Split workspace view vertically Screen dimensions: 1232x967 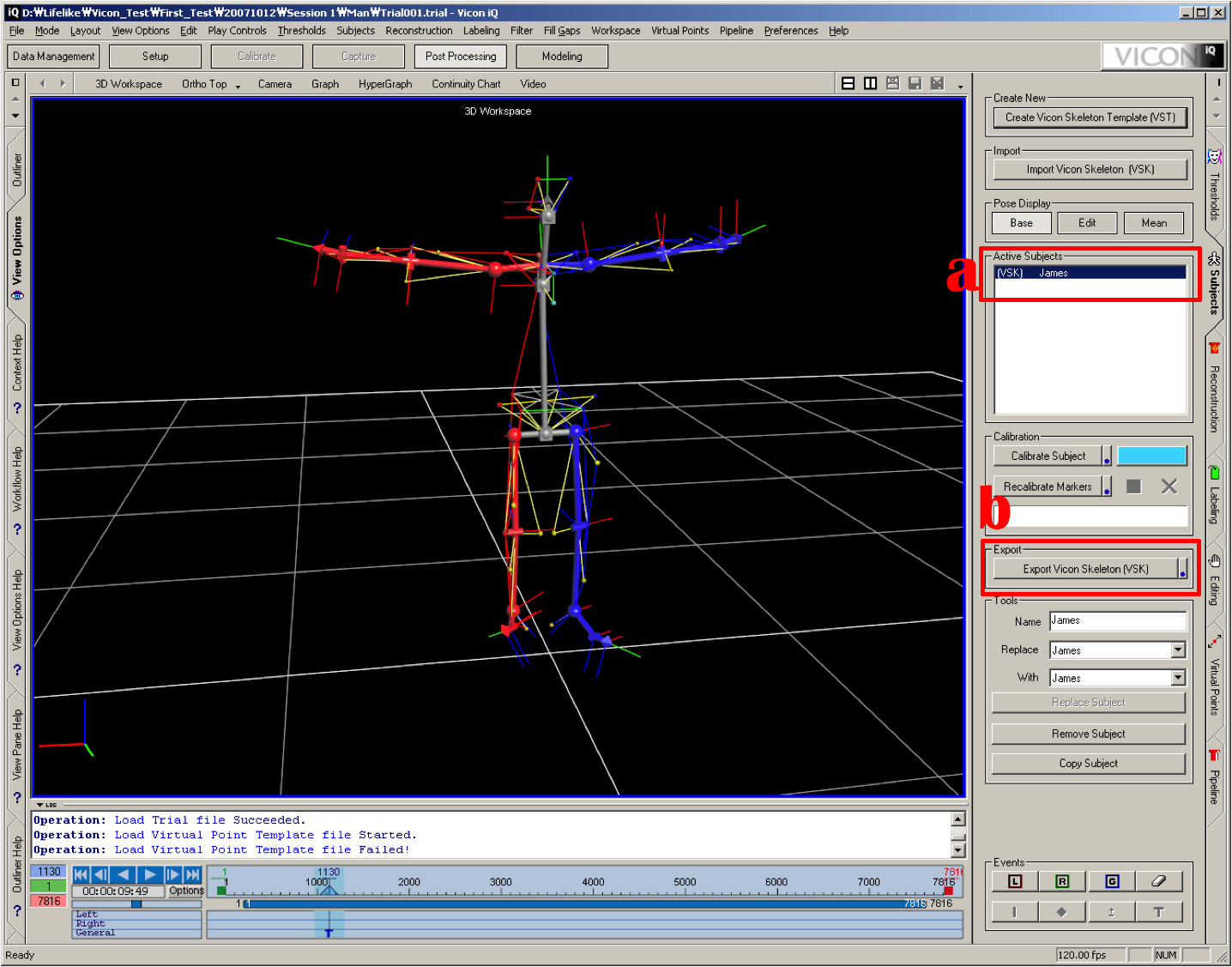870,83
